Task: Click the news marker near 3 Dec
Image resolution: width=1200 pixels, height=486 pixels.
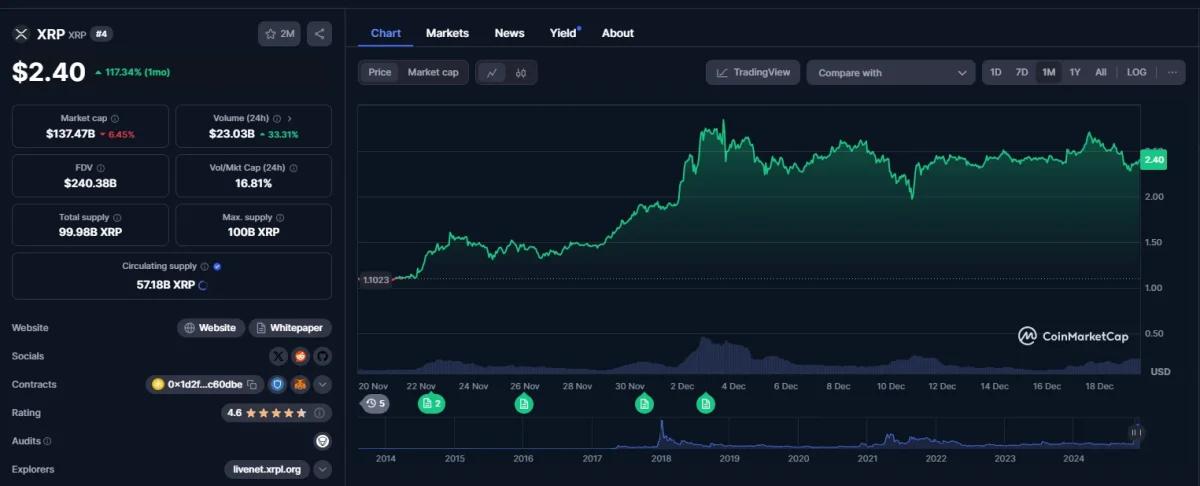Action: 706,404
